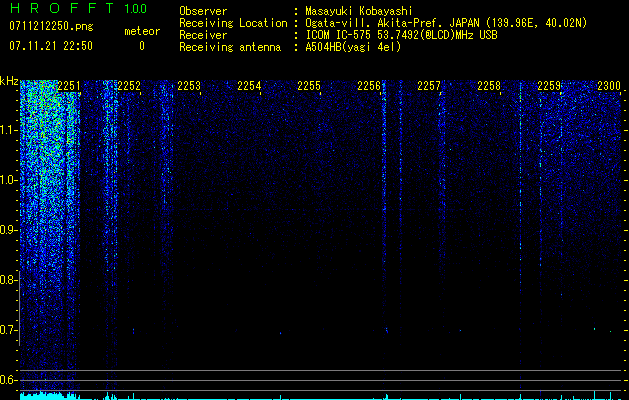Click the kHz axis unit label
629x400 pixels.
click(9, 81)
